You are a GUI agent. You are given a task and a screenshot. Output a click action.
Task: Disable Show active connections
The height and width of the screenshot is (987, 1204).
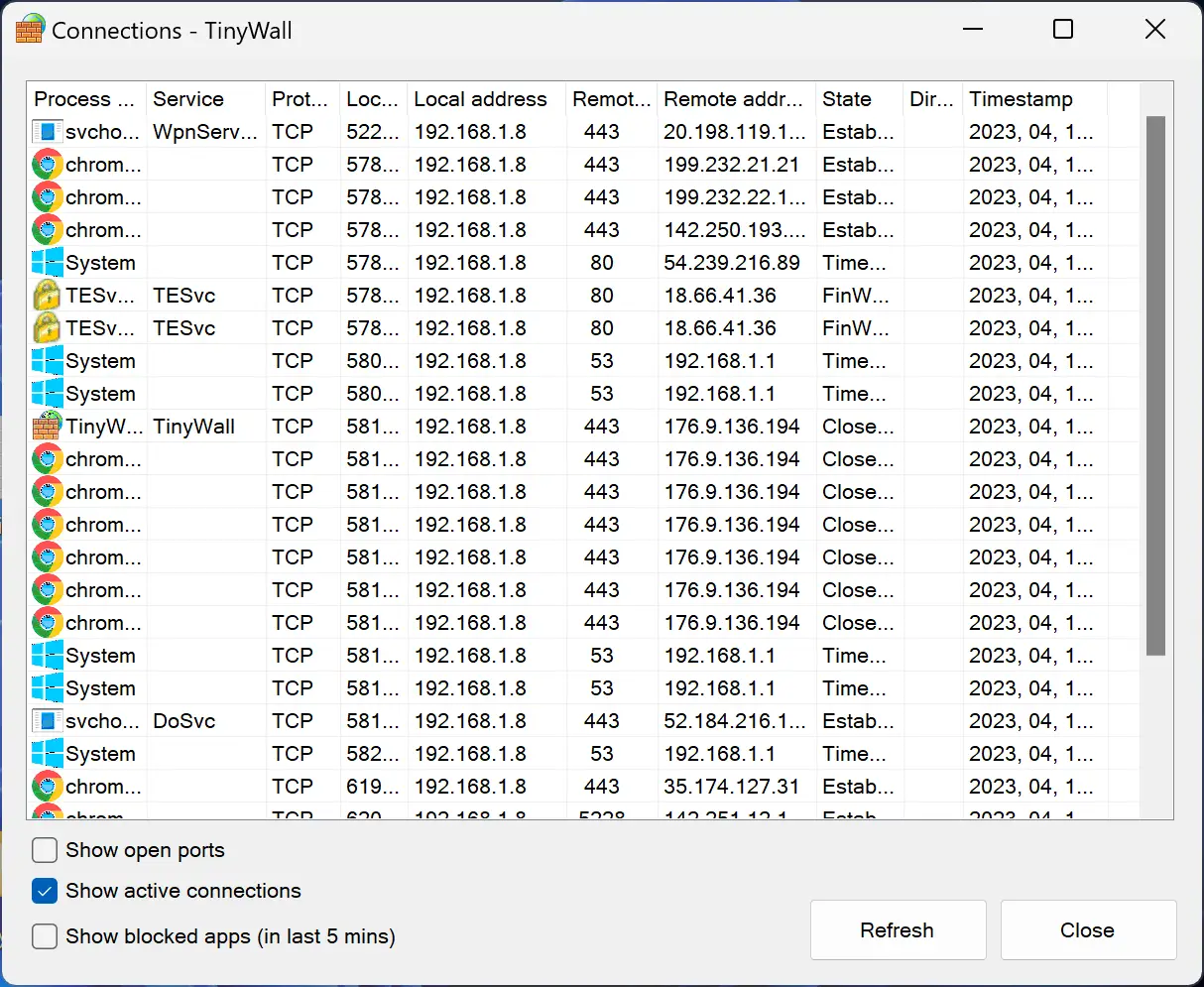pyautogui.click(x=44, y=891)
